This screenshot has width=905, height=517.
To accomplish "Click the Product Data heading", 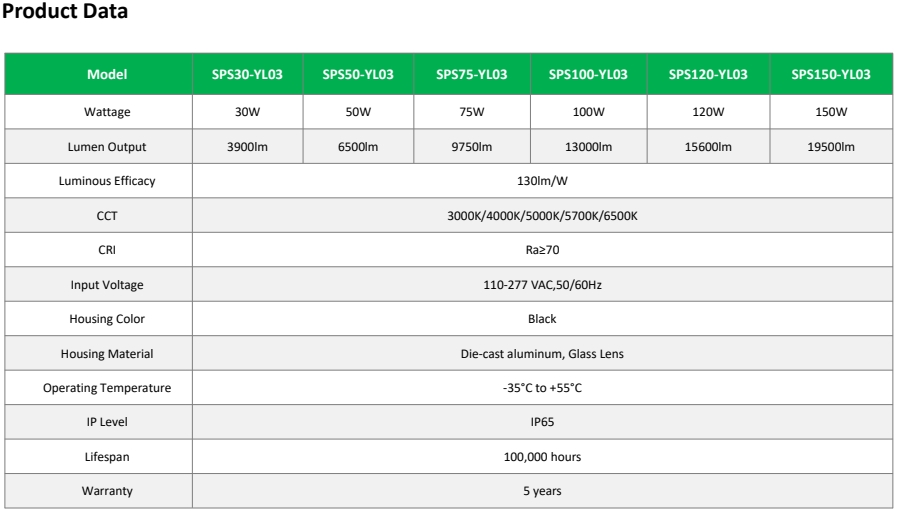I will [65, 11].
